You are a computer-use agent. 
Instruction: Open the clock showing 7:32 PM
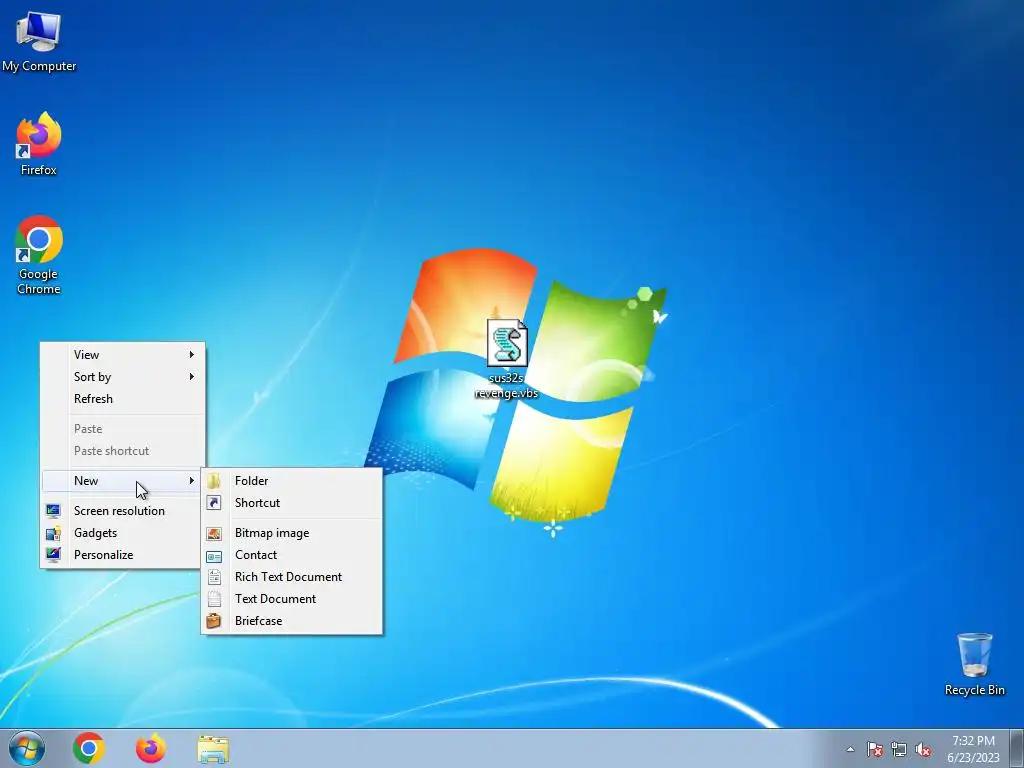973,749
